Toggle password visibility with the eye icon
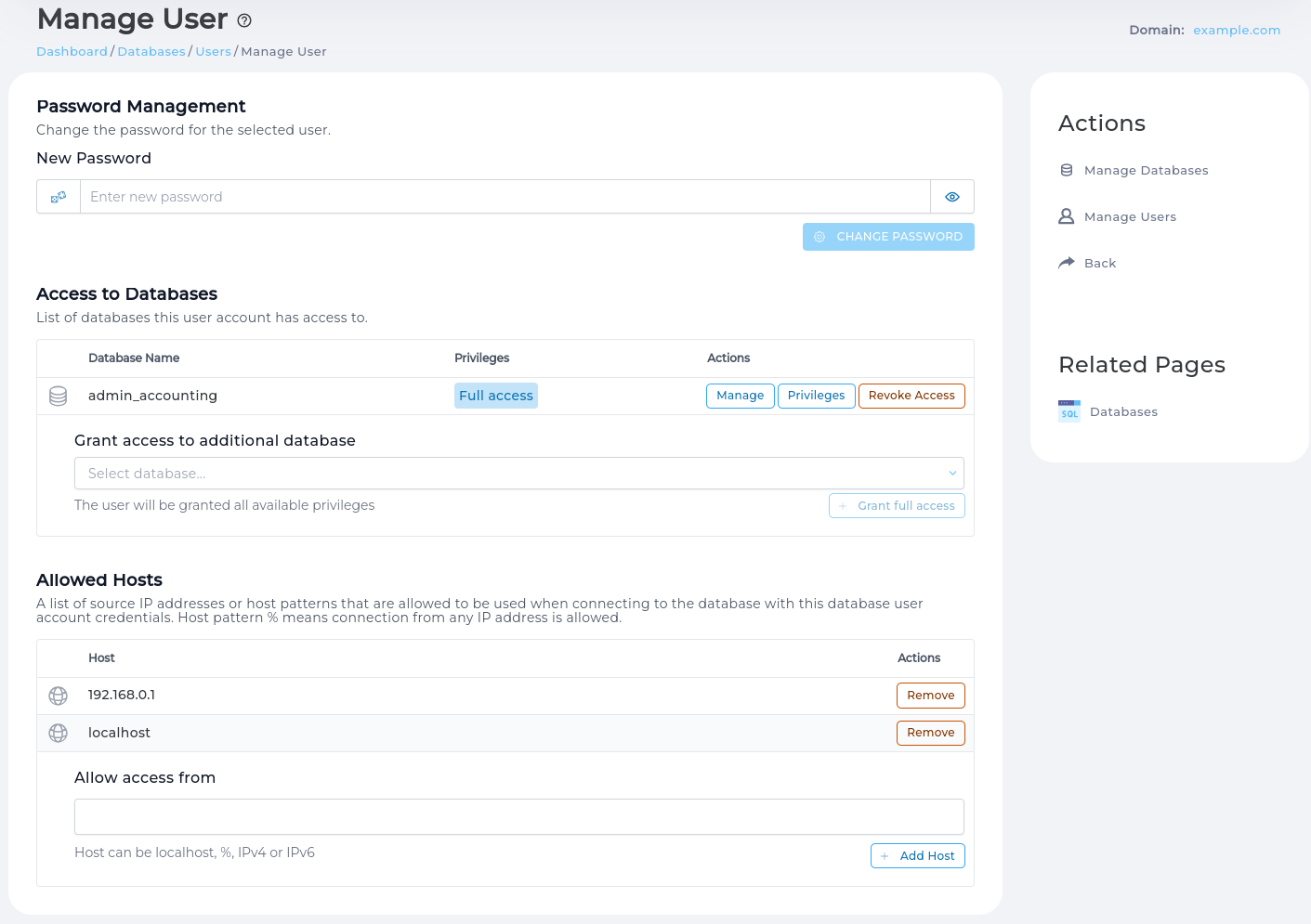Image resolution: width=1311 pixels, height=924 pixels. pos(951,196)
